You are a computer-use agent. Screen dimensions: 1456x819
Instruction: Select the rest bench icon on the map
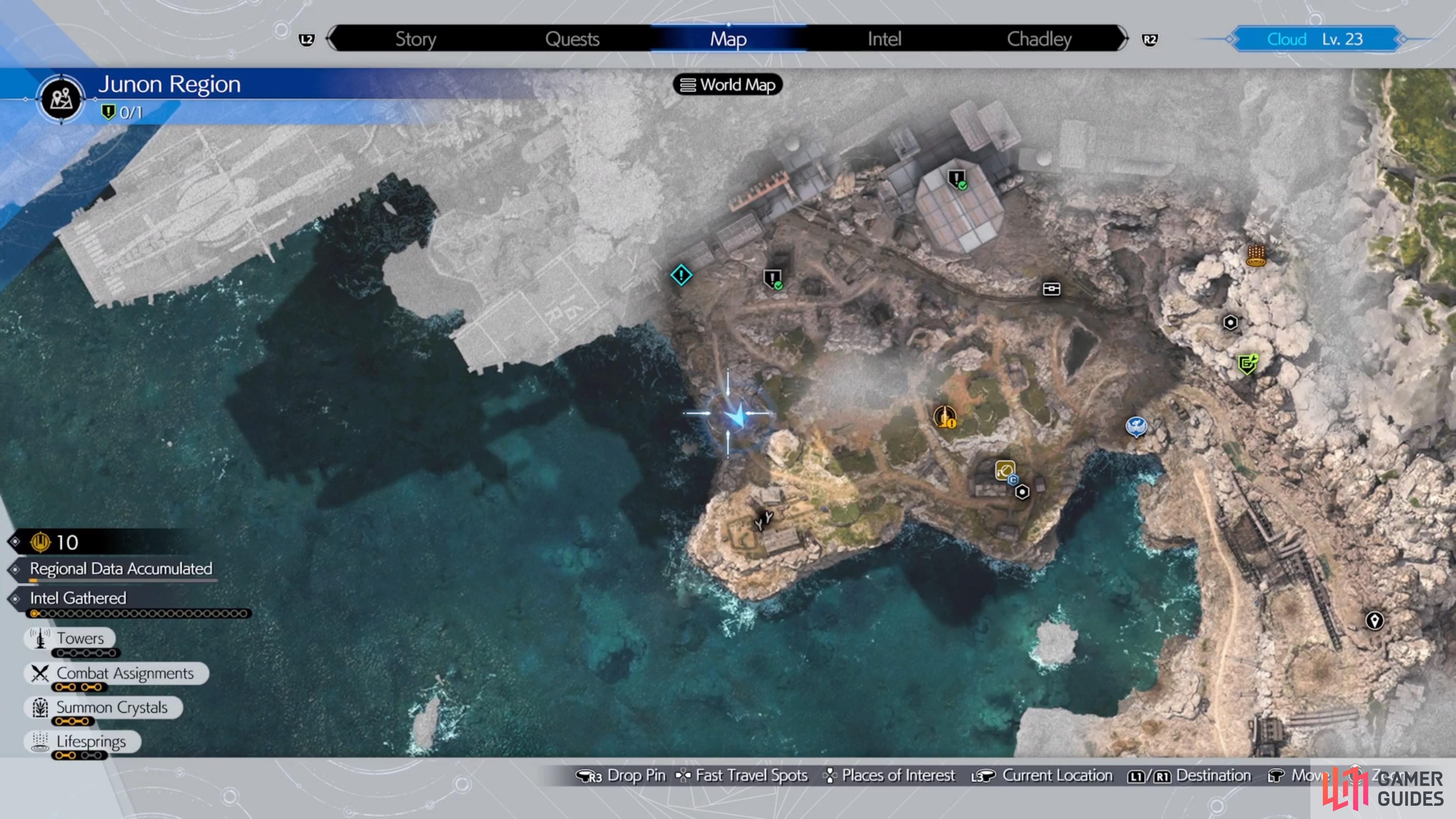(x=1051, y=289)
